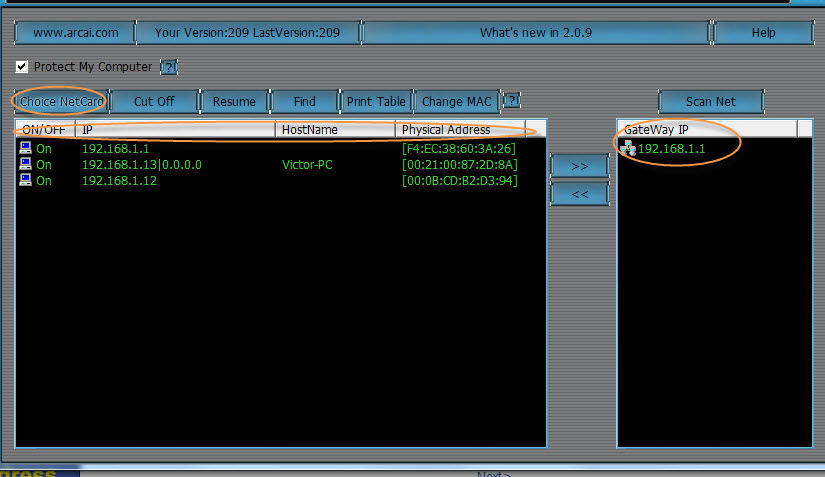The height and width of the screenshot is (477, 825).
Task: Click the On status of the Victor-PC row
Action: (x=44, y=165)
